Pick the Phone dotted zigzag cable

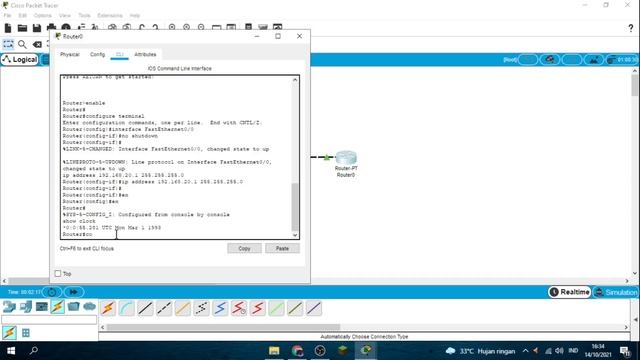(x=202, y=308)
